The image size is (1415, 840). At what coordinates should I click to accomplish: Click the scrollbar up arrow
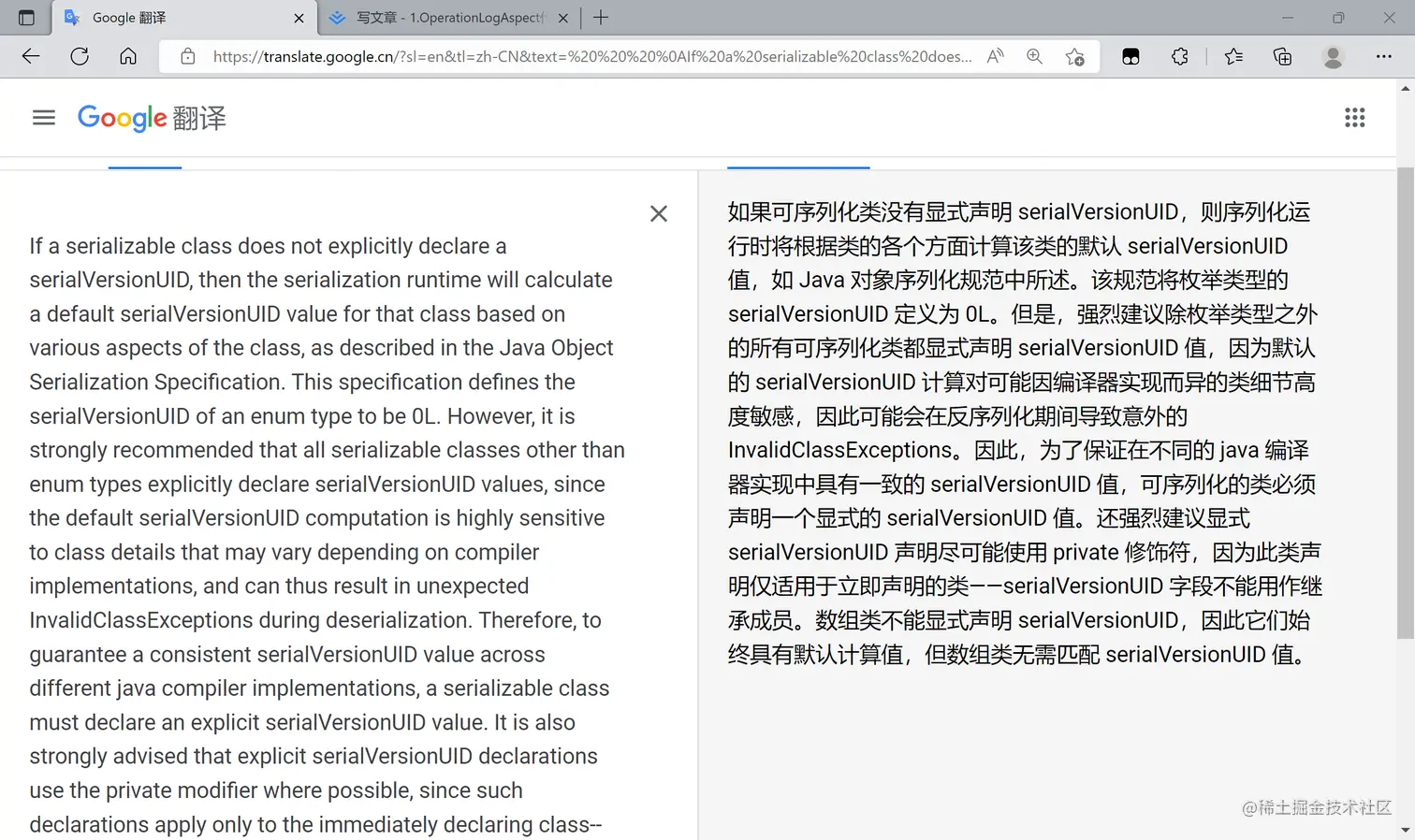pyautogui.click(x=1406, y=88)
